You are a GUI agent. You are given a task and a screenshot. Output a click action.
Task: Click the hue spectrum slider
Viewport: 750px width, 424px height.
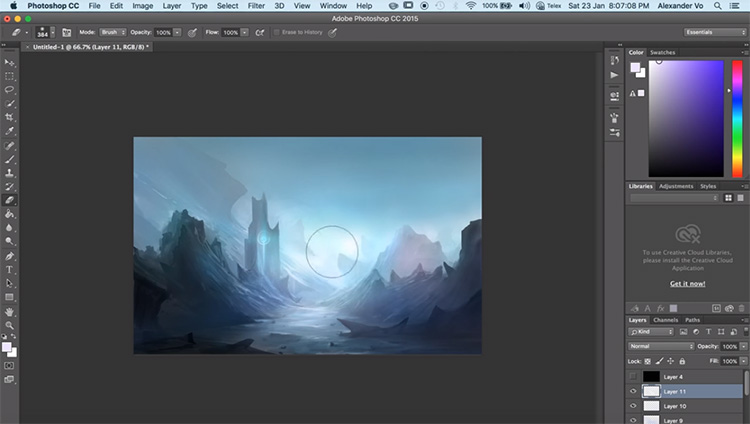click(737, 119)
